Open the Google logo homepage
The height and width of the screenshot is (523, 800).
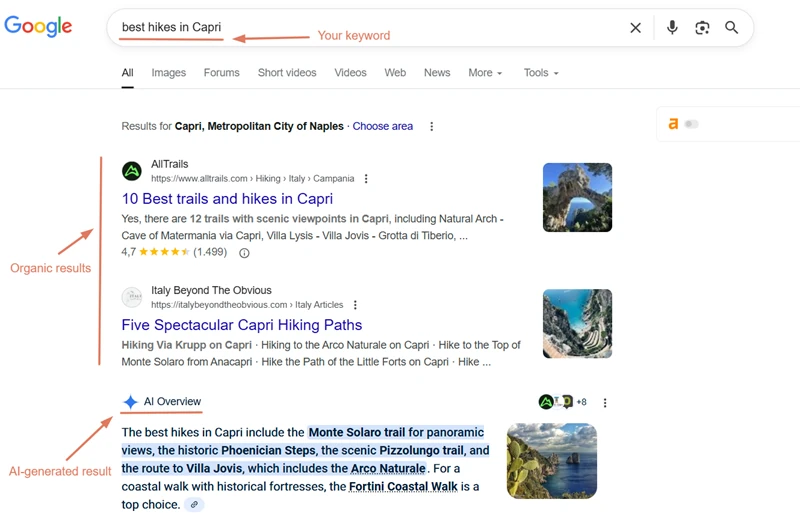pos(38,26)
